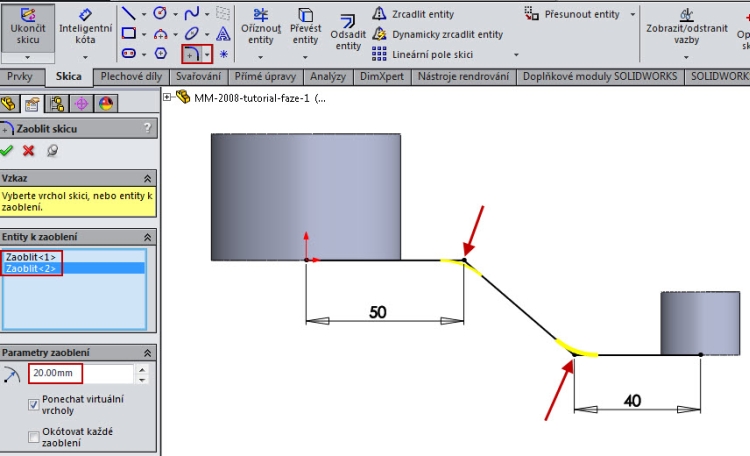This screenshot has width=750, height=456.
Task: Click Převést entity convert tool
Action: point(305,28)
